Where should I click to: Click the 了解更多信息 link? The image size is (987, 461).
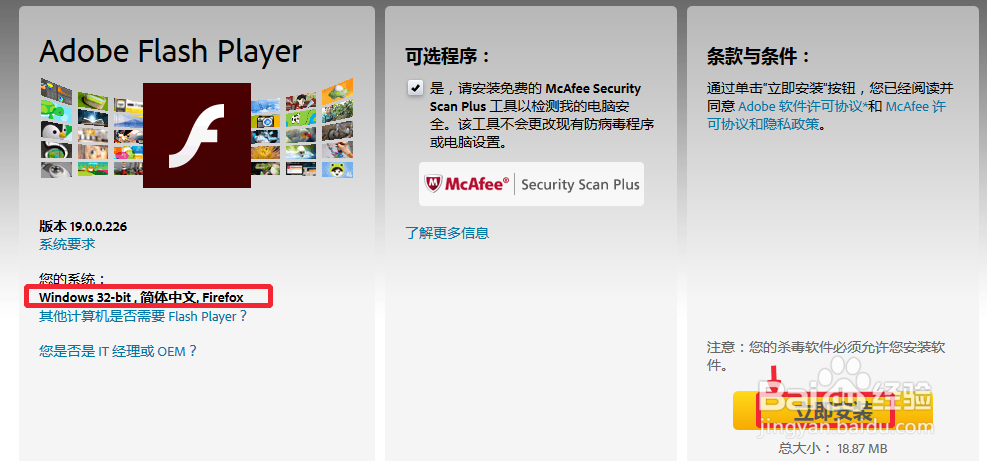click(x=447, y=233)
